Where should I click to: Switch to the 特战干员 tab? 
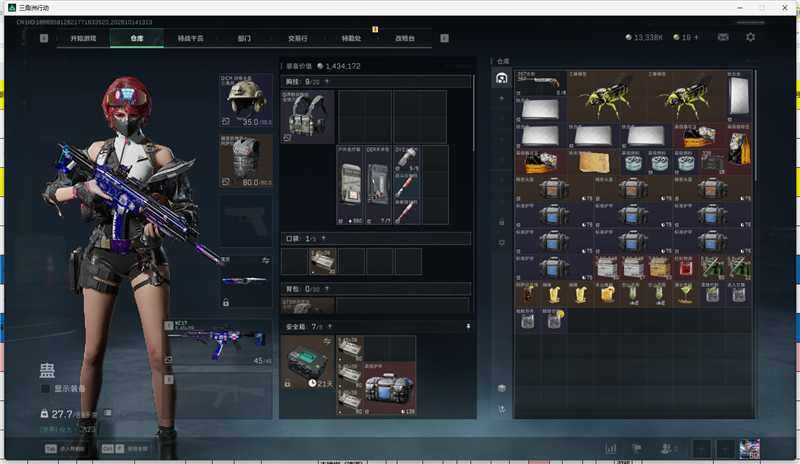coord(190,38)
